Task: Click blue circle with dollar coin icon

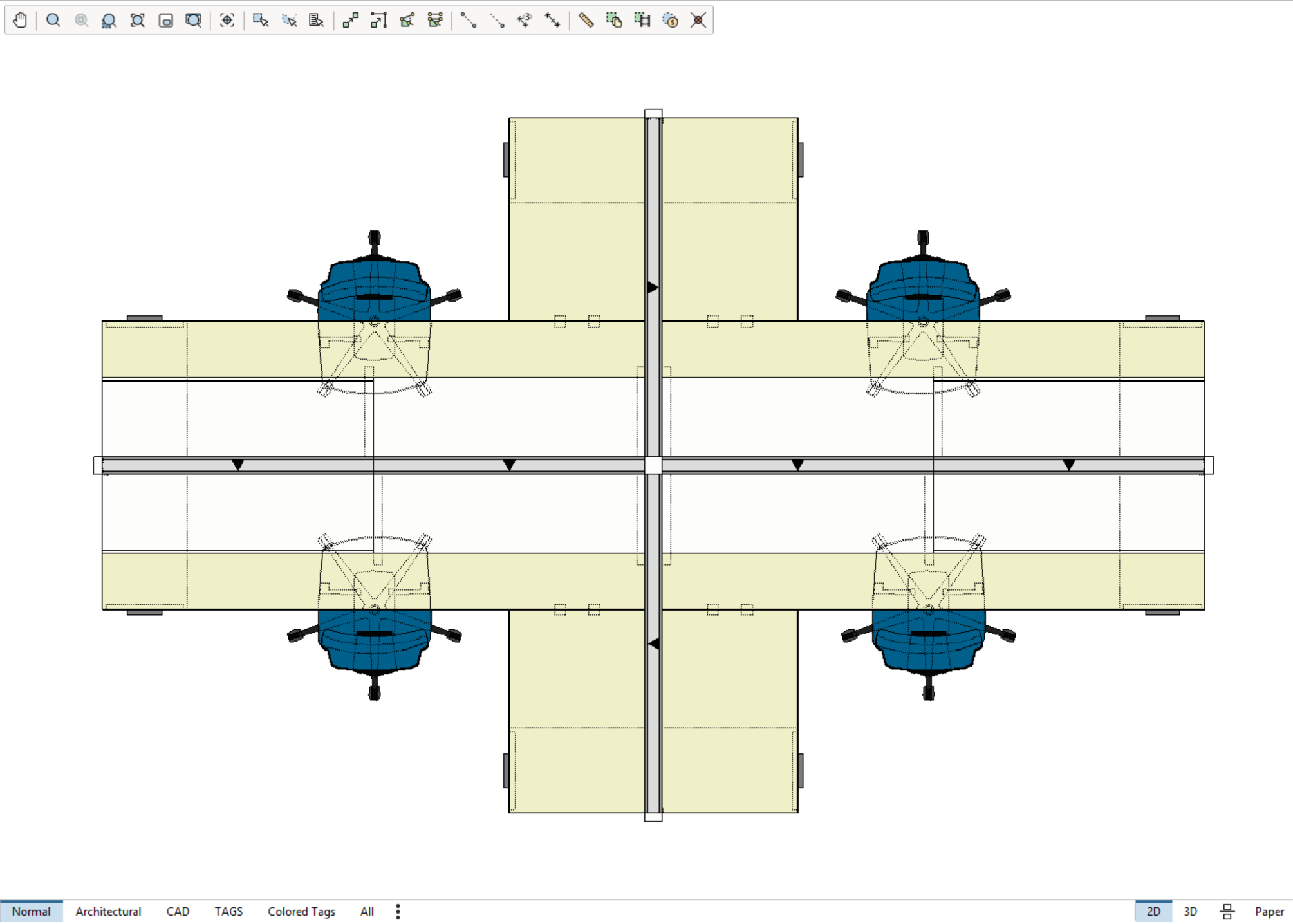Action: (670, 21)
